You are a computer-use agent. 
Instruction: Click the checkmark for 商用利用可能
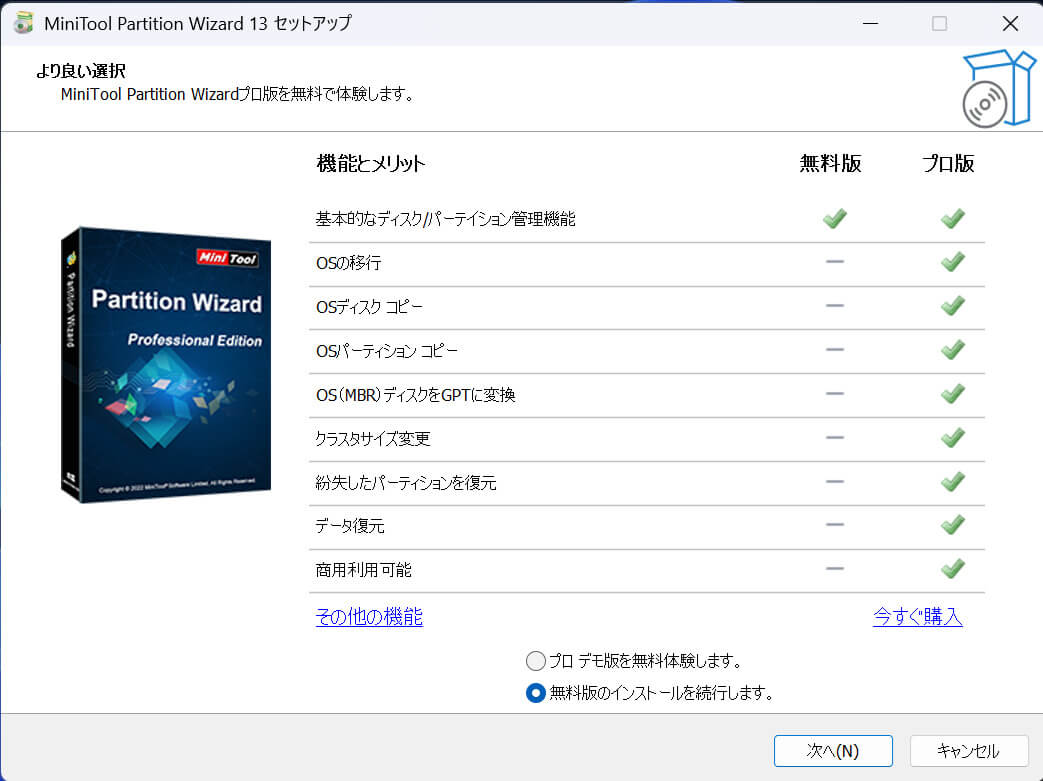coord(952,568)
